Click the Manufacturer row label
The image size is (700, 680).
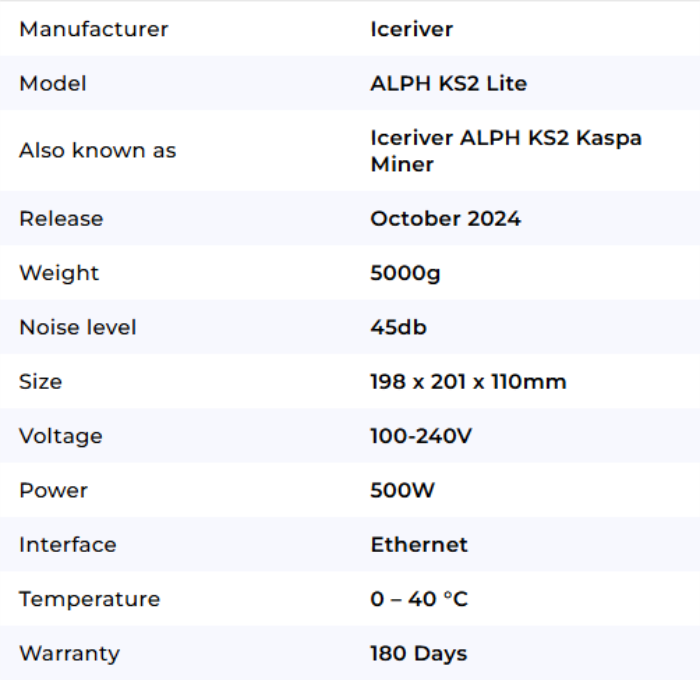[x=94, y=29]
